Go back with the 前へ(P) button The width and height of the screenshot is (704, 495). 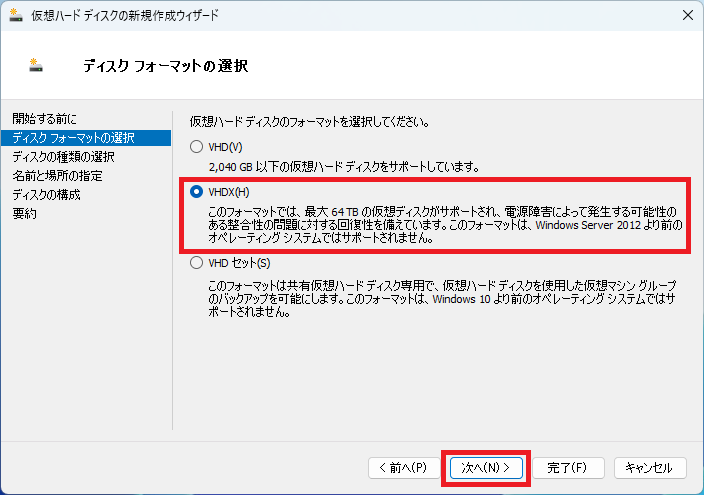click(404, 468)
